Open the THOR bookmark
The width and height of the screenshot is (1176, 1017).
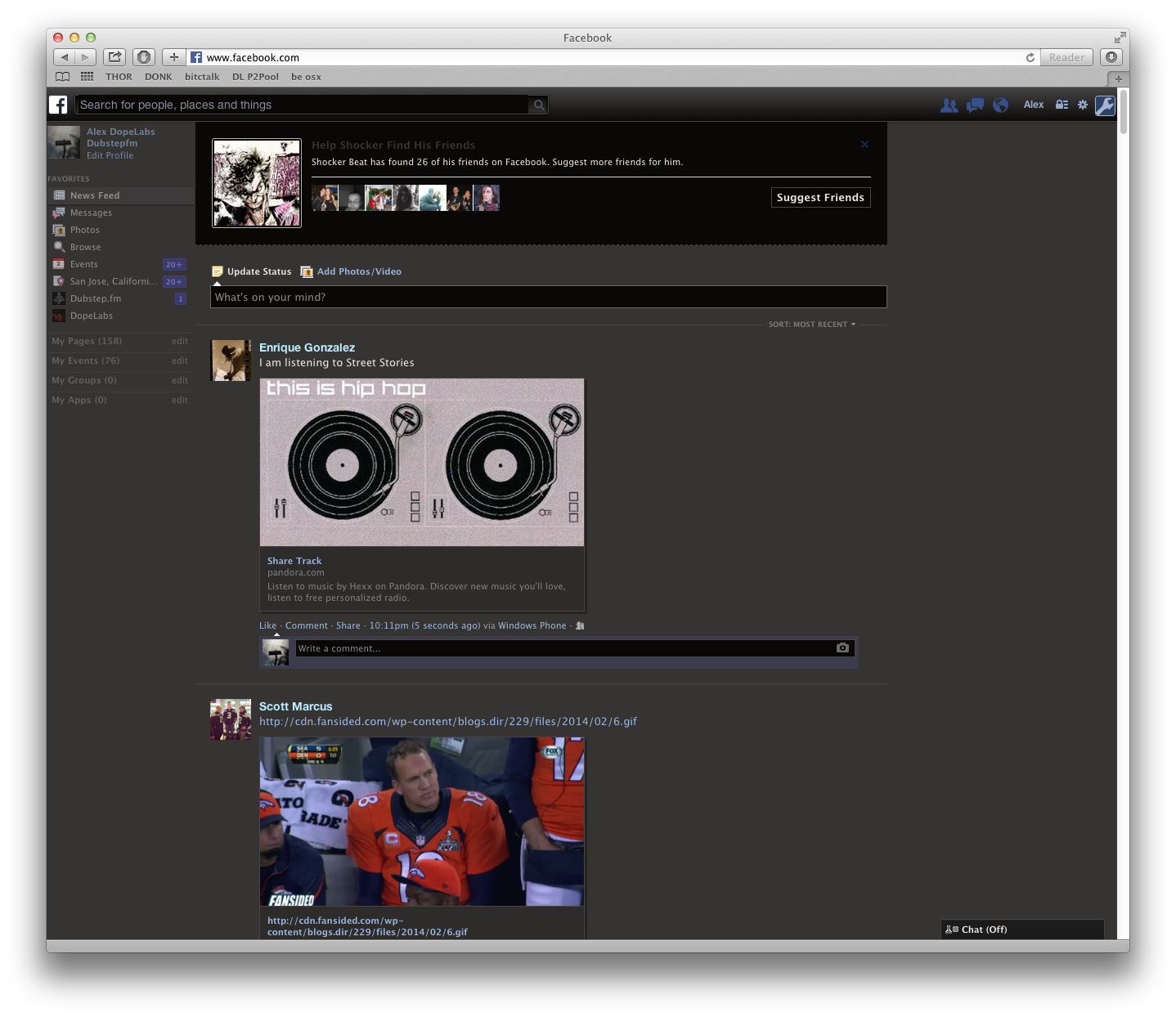119,77
